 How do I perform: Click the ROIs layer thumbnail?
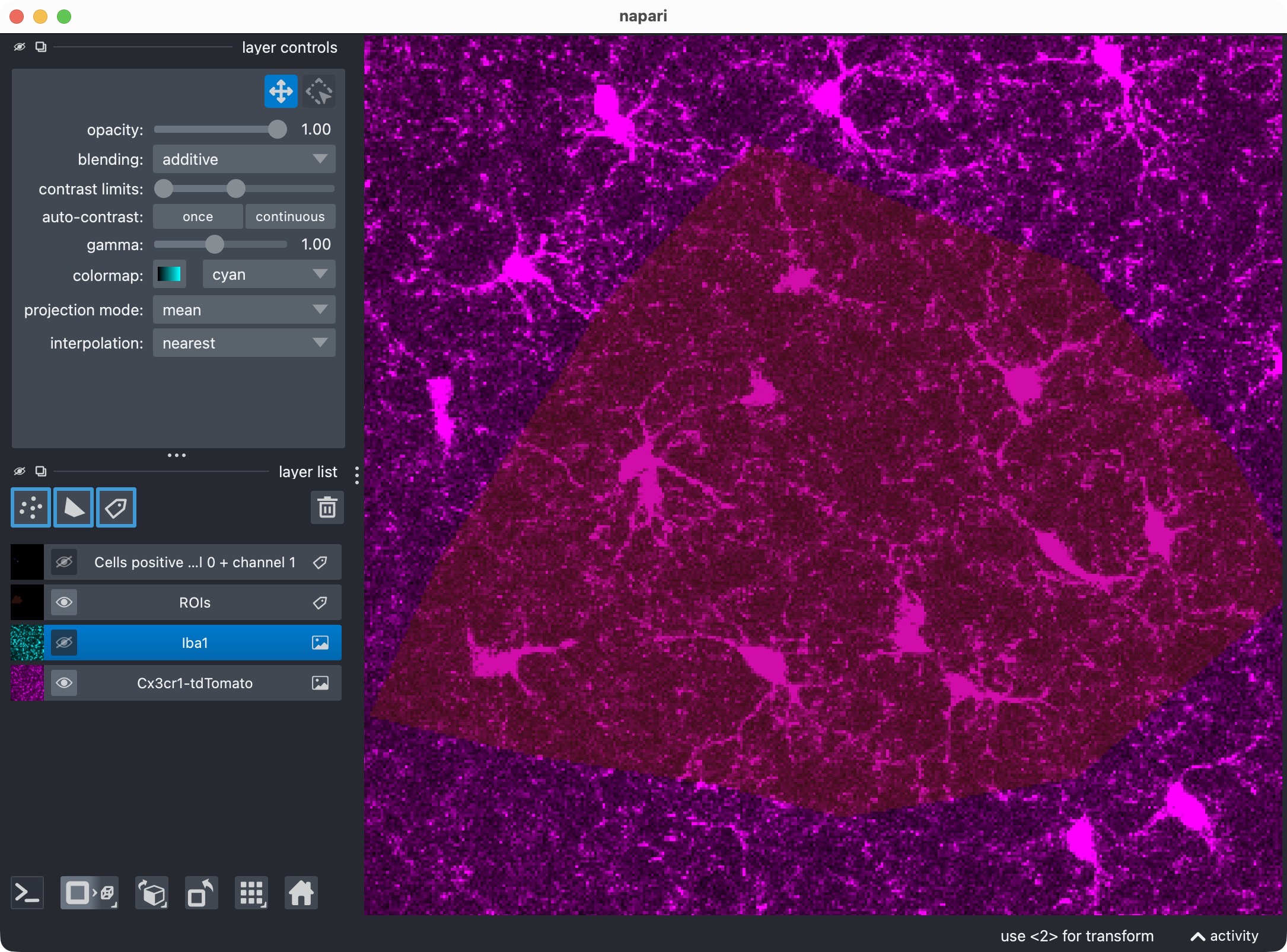tap(27, 602)
